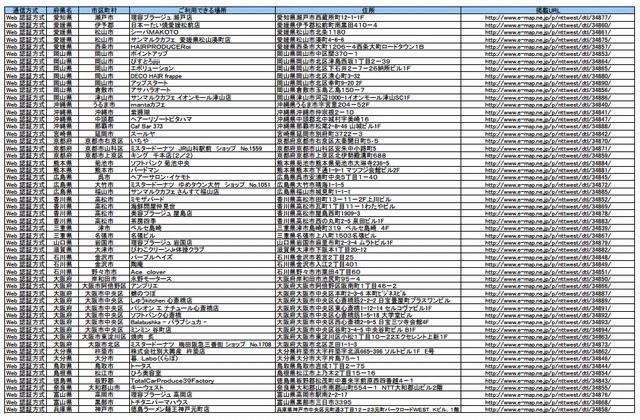Select the 理容プラージュ 岩国店 cell
Image resolution: width=640 pixels, height=420 pixels.
(202, 243)
